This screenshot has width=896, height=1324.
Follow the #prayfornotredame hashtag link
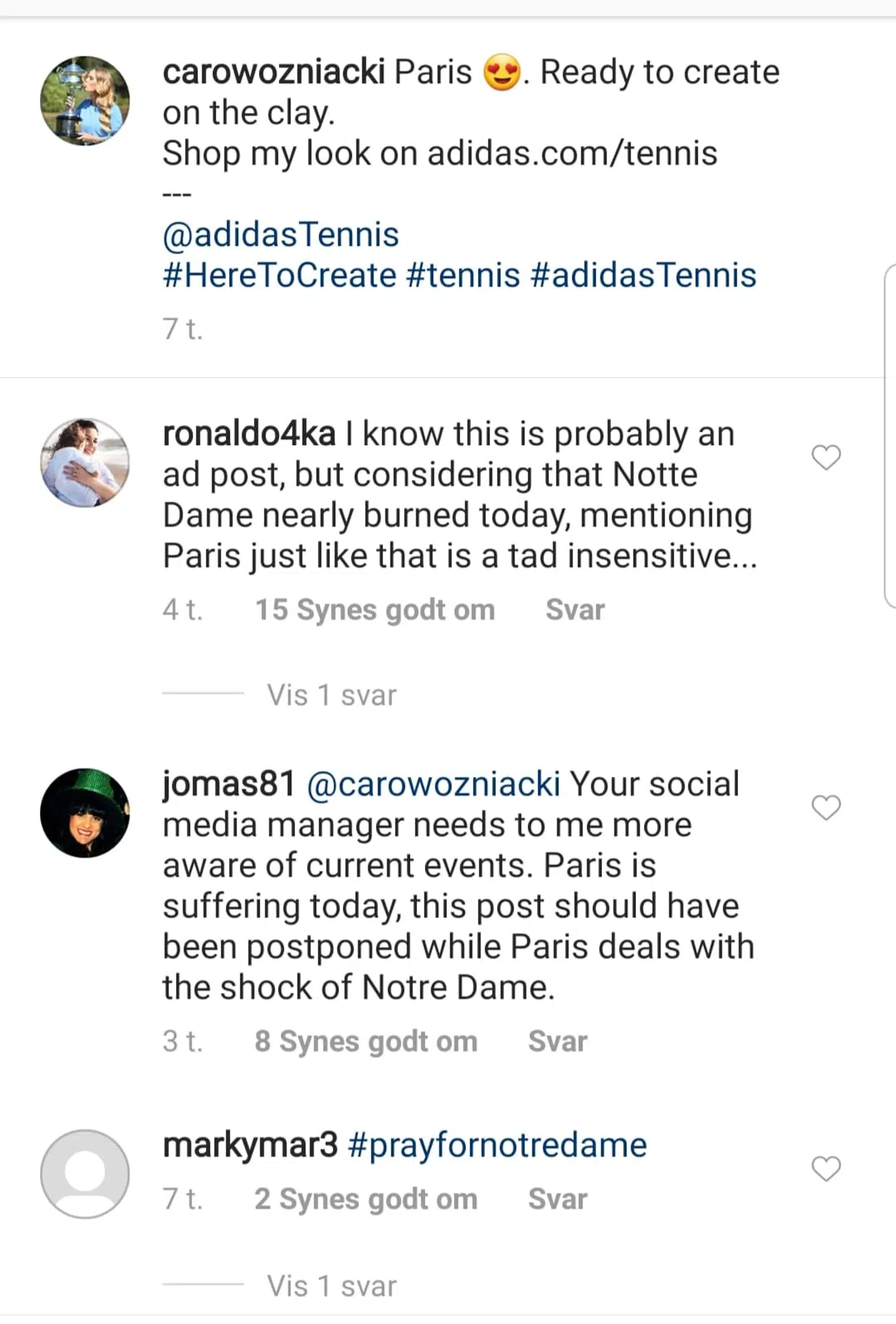pos(497,1145)
